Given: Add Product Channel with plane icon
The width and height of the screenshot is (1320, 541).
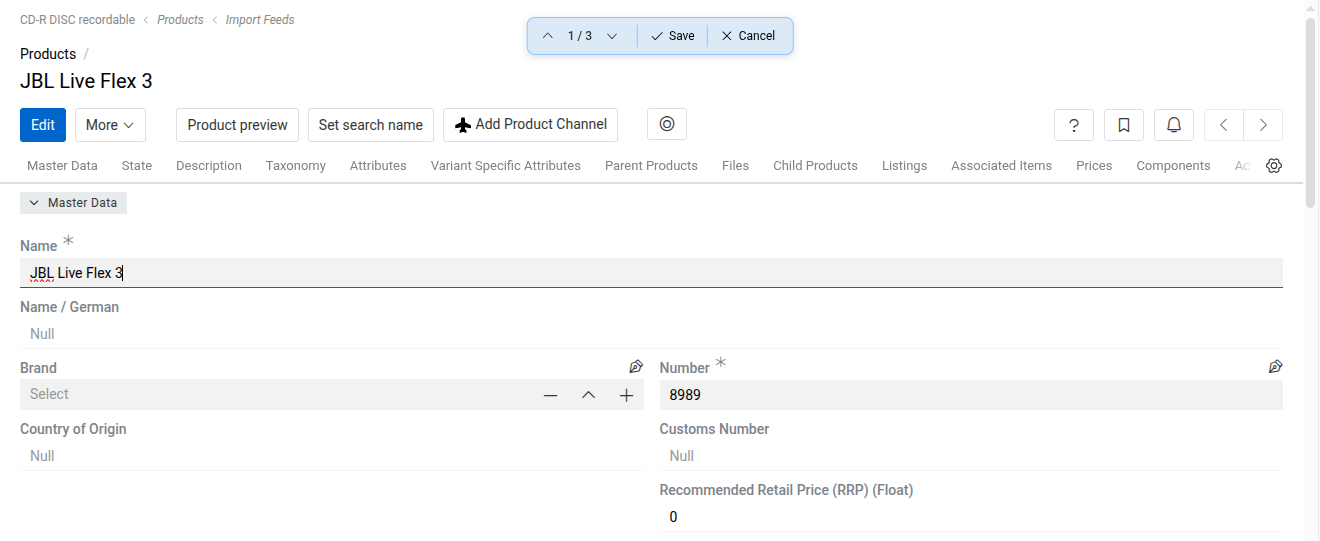Looking at the screenshot, I should click(530, 125).
